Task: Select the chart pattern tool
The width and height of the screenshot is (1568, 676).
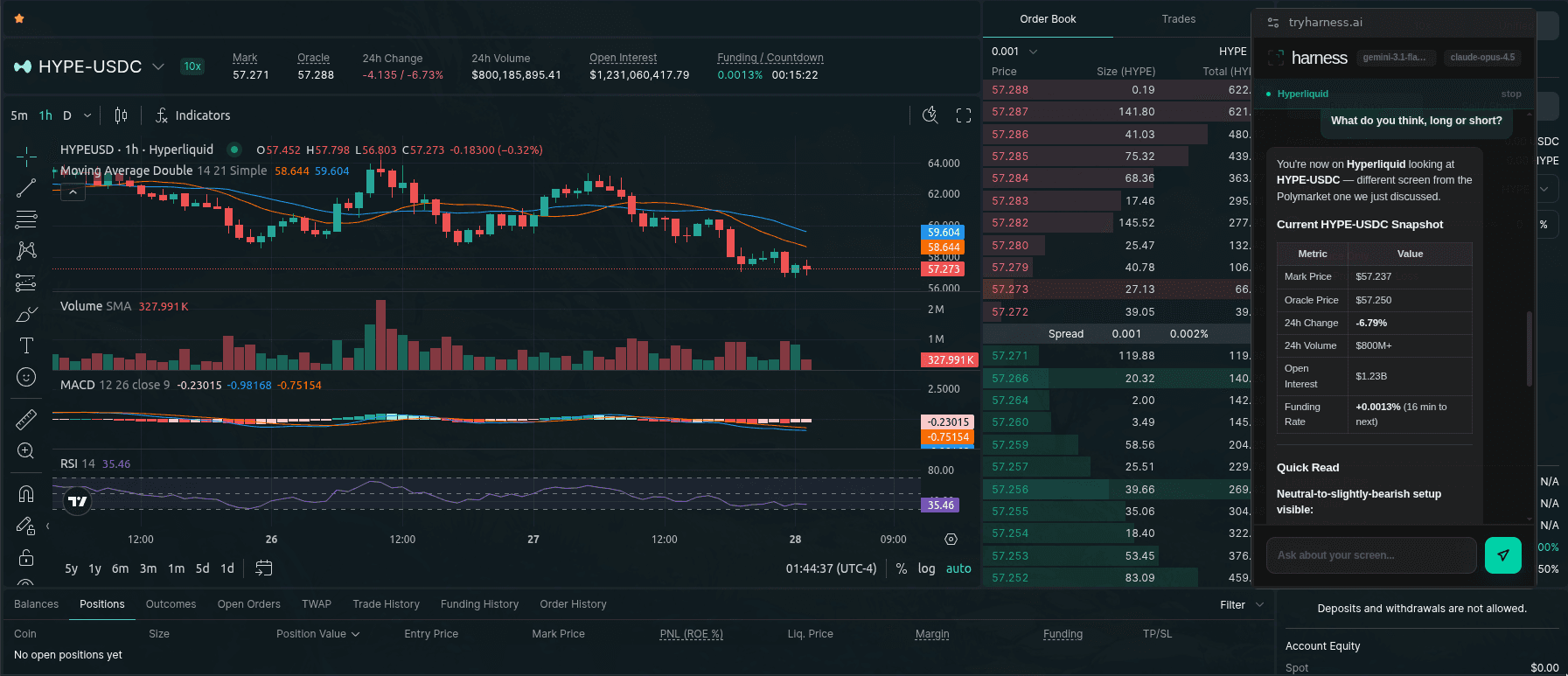Action: tap(26, 250)
